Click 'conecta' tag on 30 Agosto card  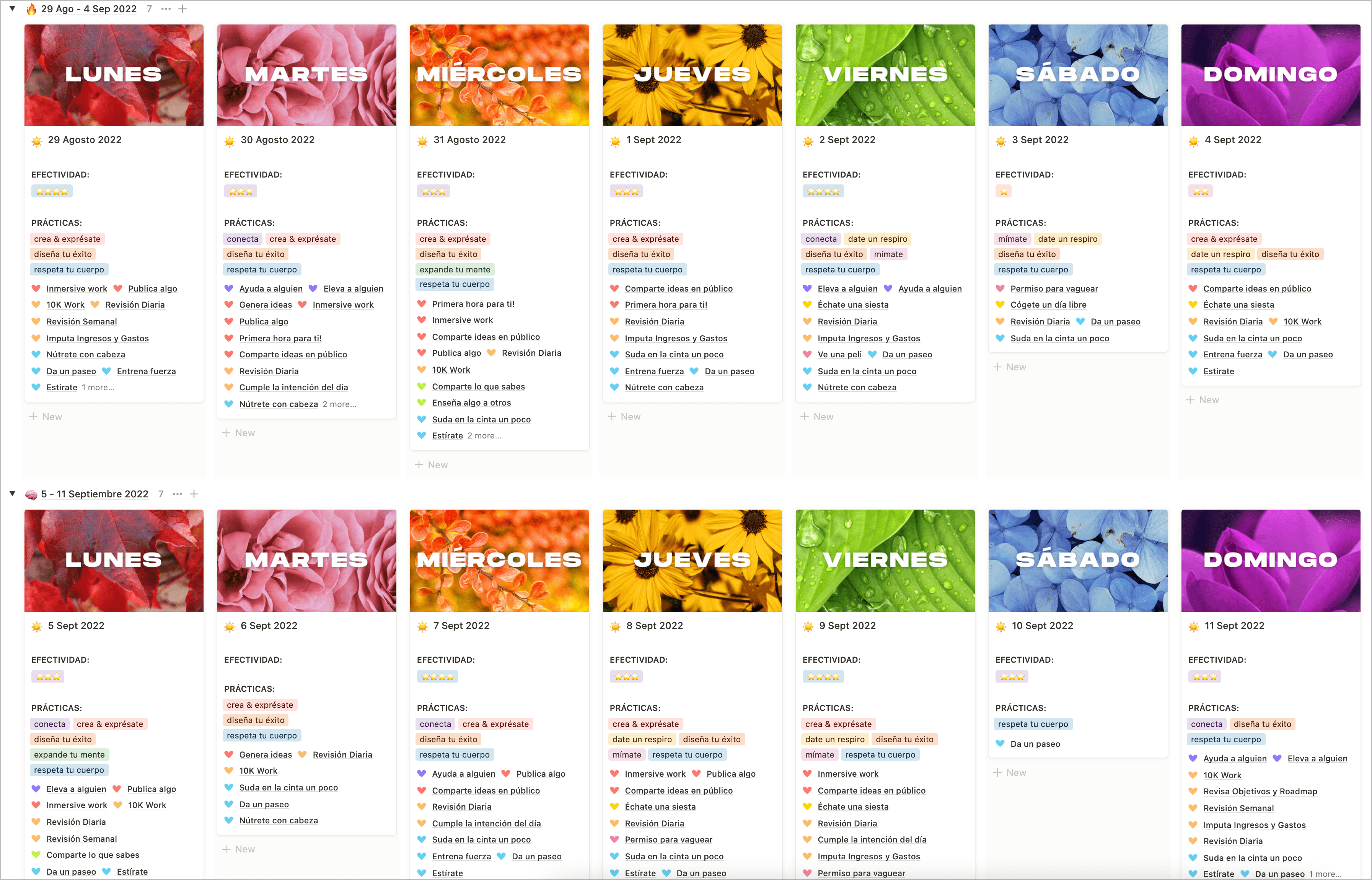pos(242,239)
